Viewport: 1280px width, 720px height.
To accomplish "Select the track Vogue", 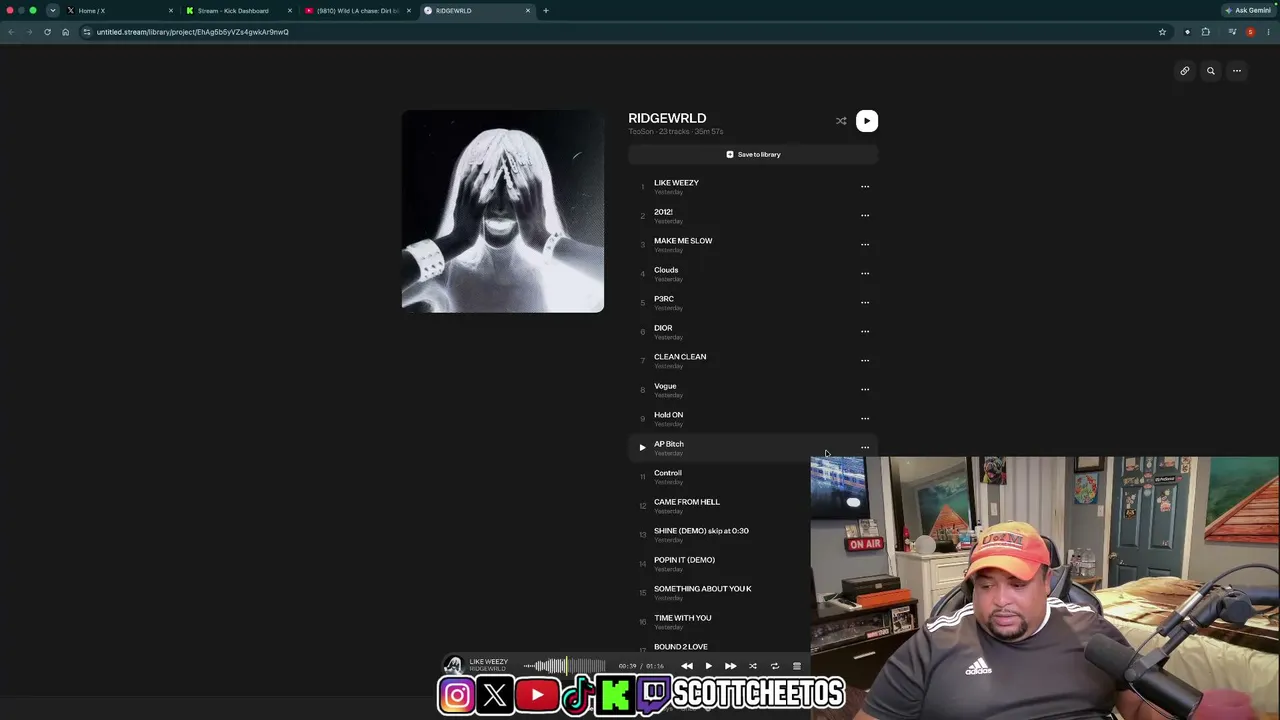I will (753, 389).
